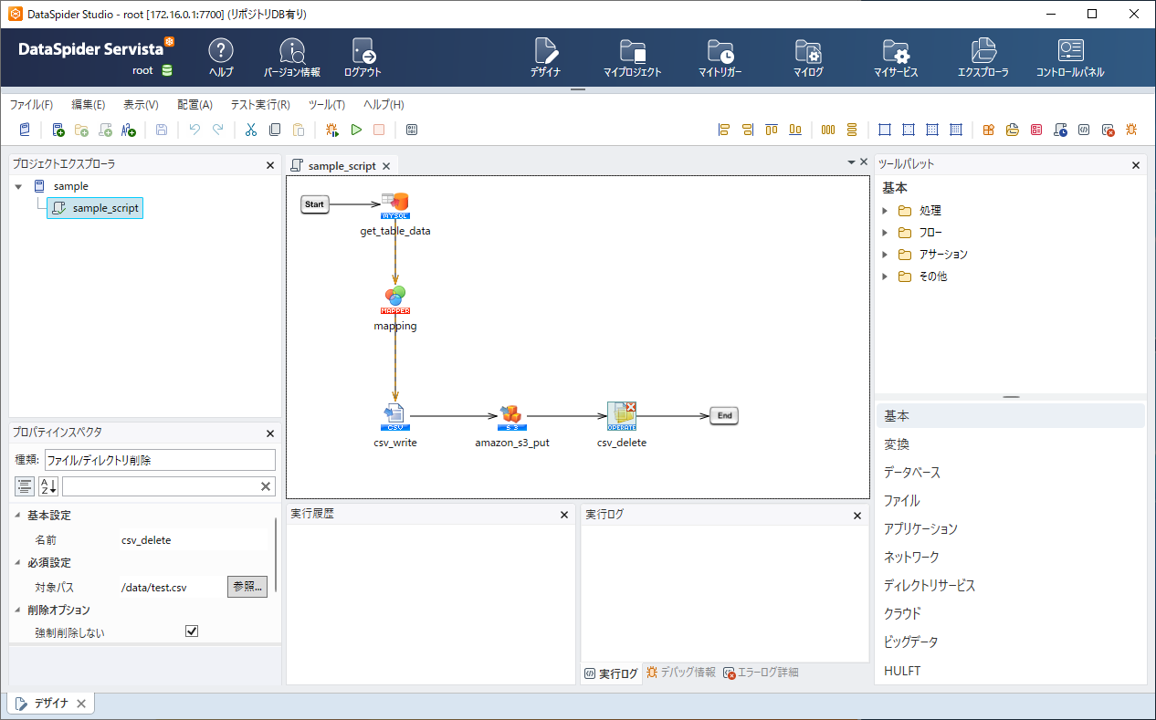Select sample_script in project explorer tree

coord(95,208)
